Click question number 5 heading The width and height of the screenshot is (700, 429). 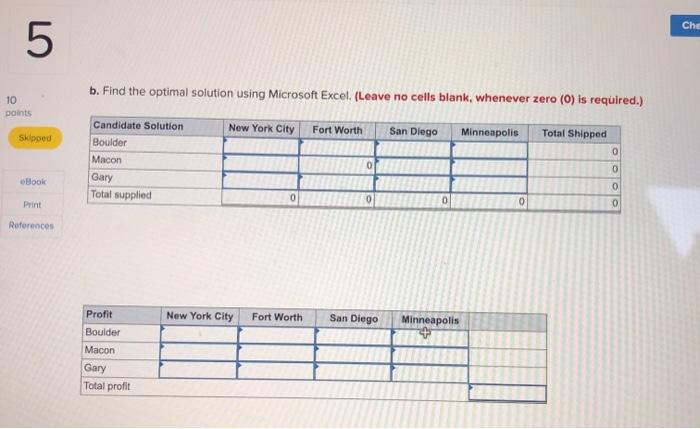(x=40, y=40)
